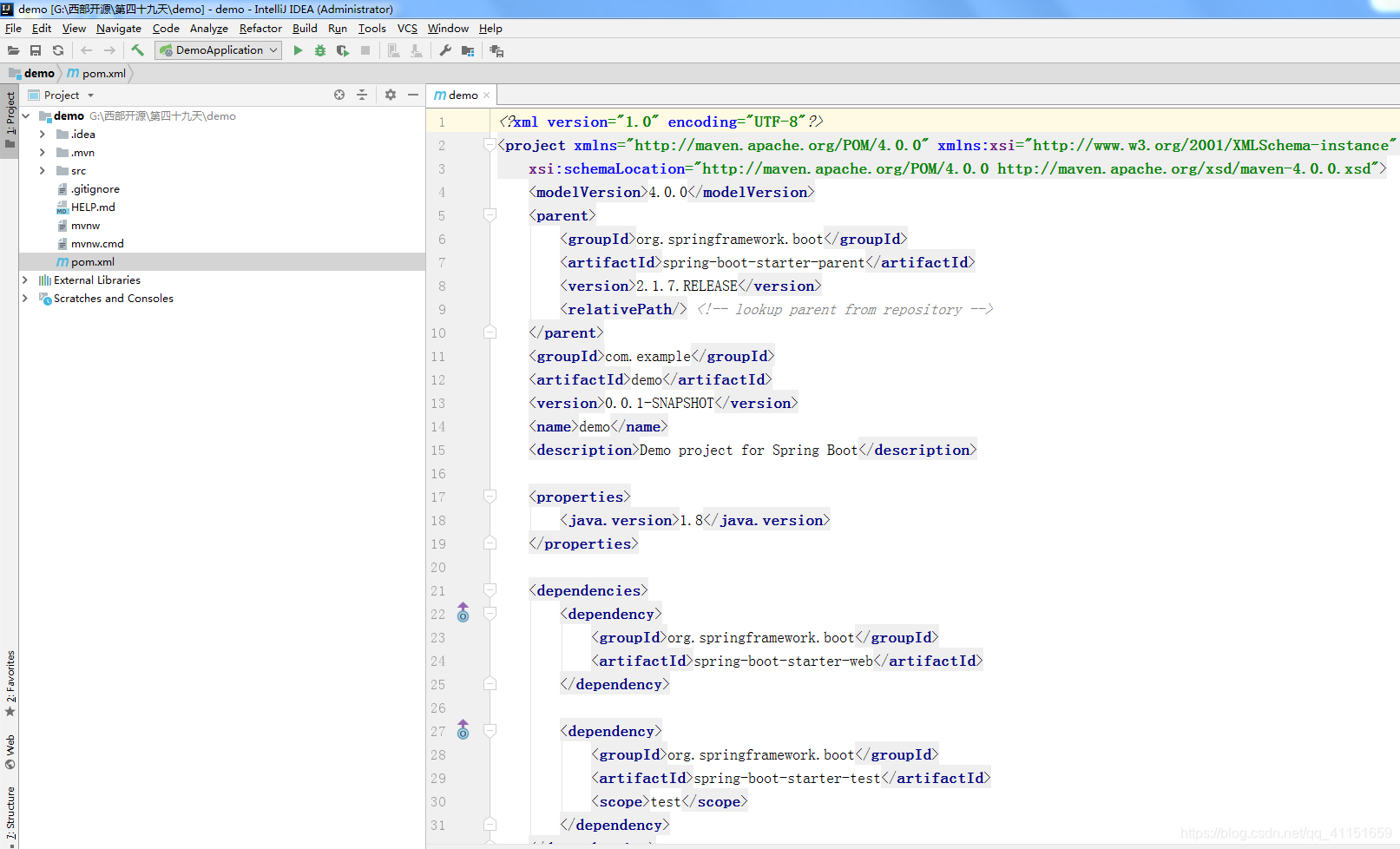Open the Project Structure icon
The height and width of the screenshot is (849, 1400).
(468, 50)
